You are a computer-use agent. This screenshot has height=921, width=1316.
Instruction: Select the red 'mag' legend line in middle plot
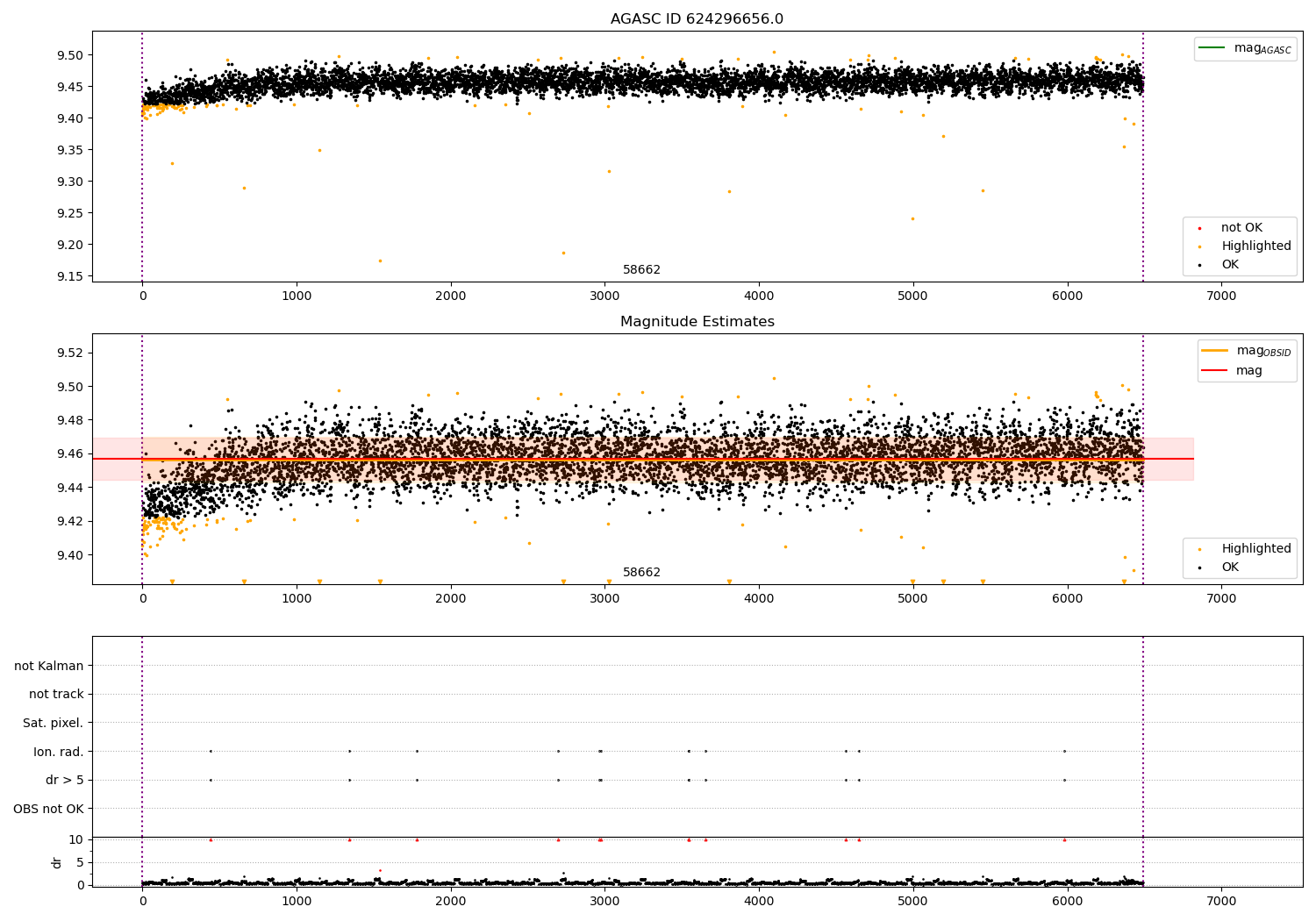pos(1216,370)
